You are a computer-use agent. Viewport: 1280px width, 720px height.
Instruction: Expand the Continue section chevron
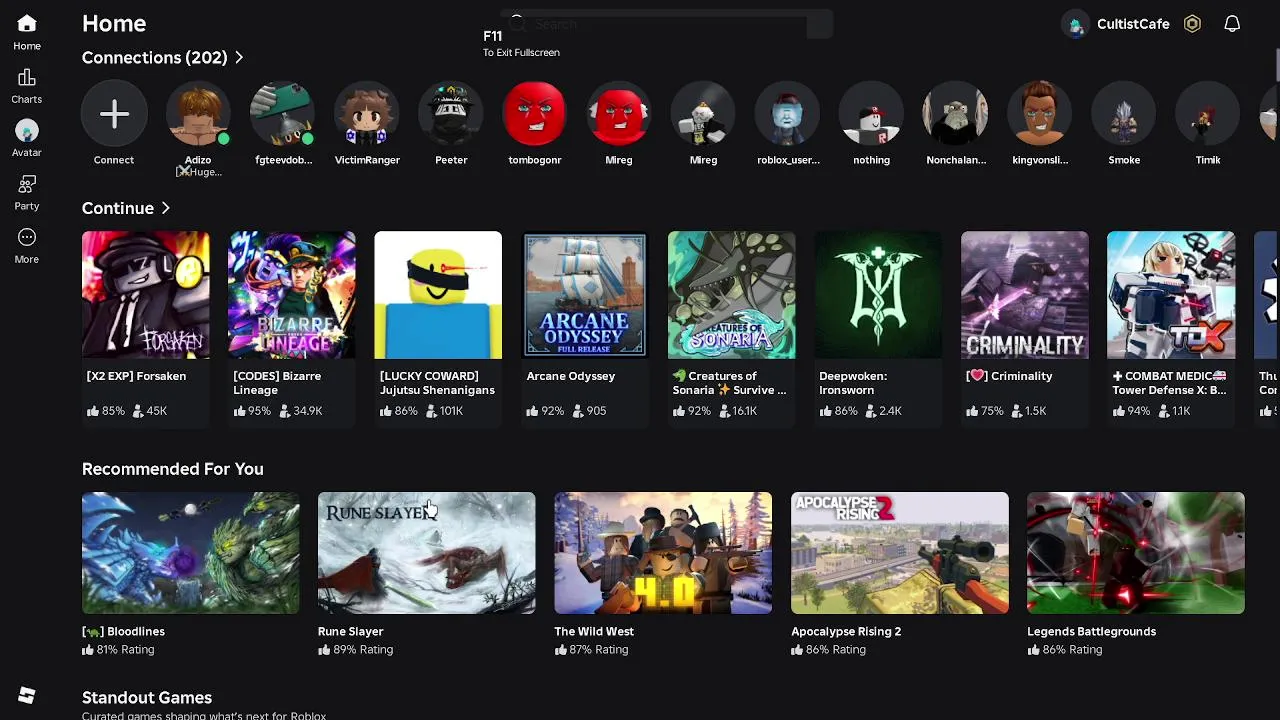[x=166, y=208]
